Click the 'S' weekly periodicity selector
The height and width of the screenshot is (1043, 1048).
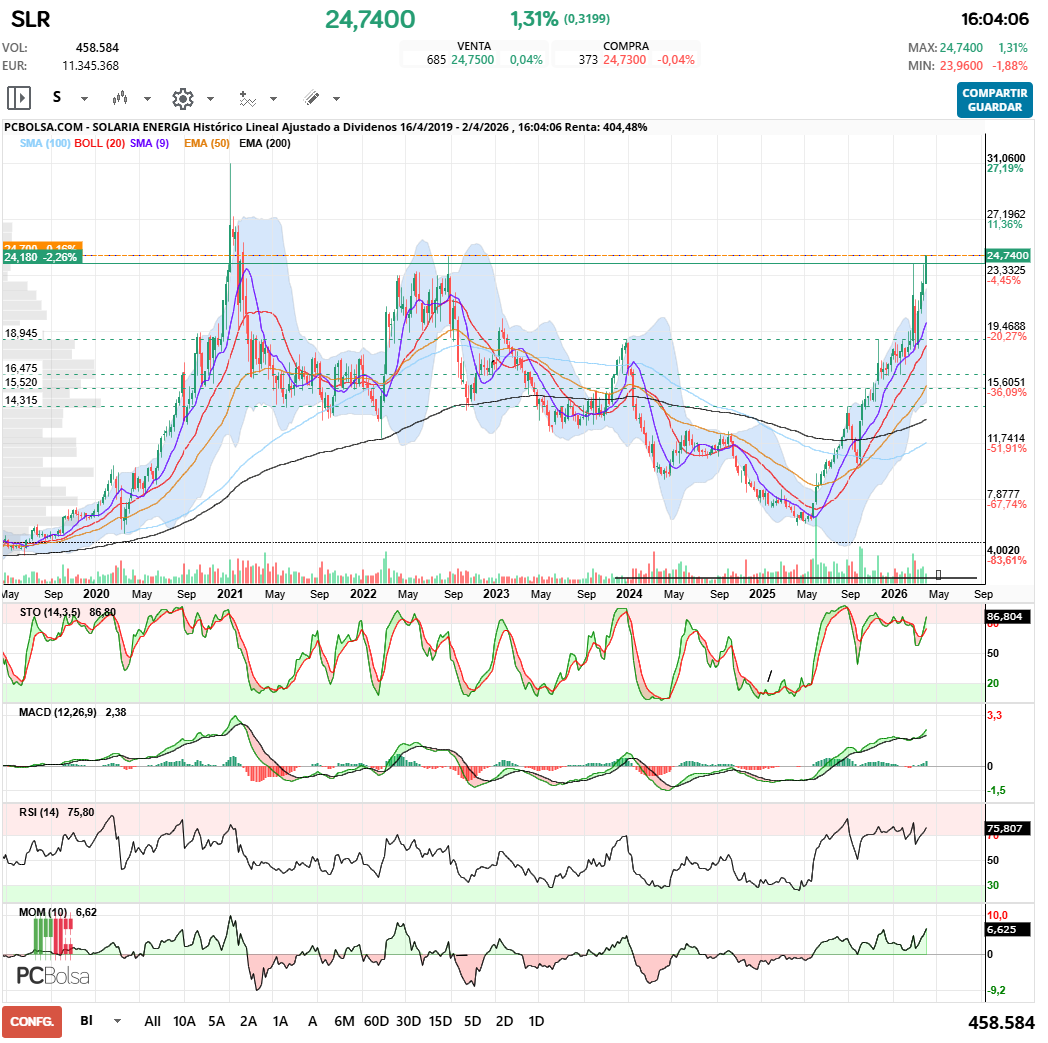(x=57, y=98)
